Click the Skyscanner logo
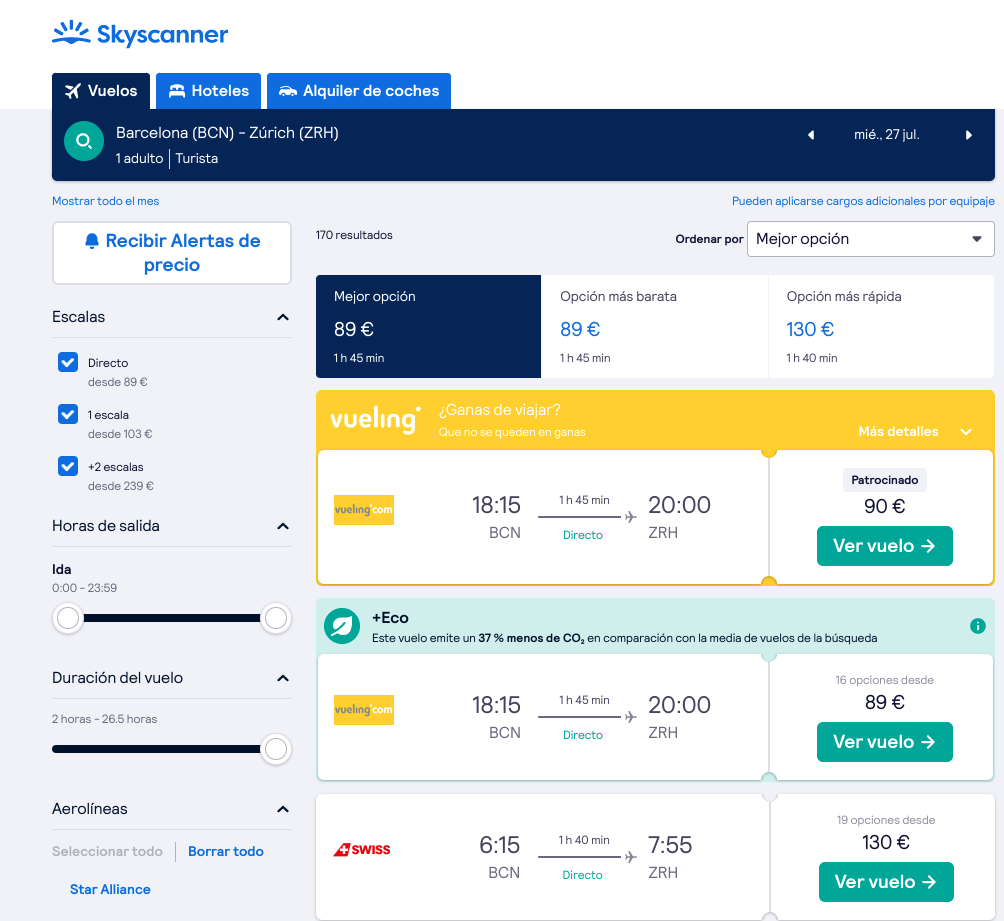Viewport: 1004px width, 921px height. (140, 33)
